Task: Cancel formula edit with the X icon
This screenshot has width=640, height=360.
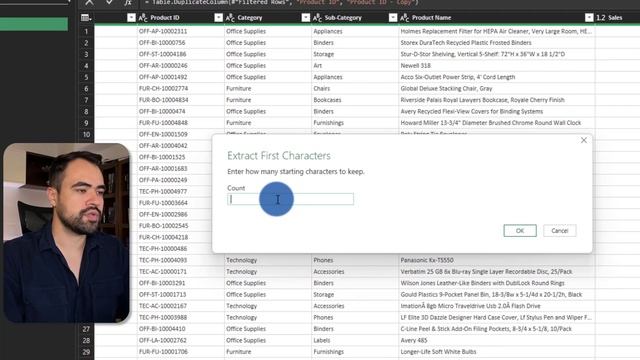Action: click(x=89, y=2)
